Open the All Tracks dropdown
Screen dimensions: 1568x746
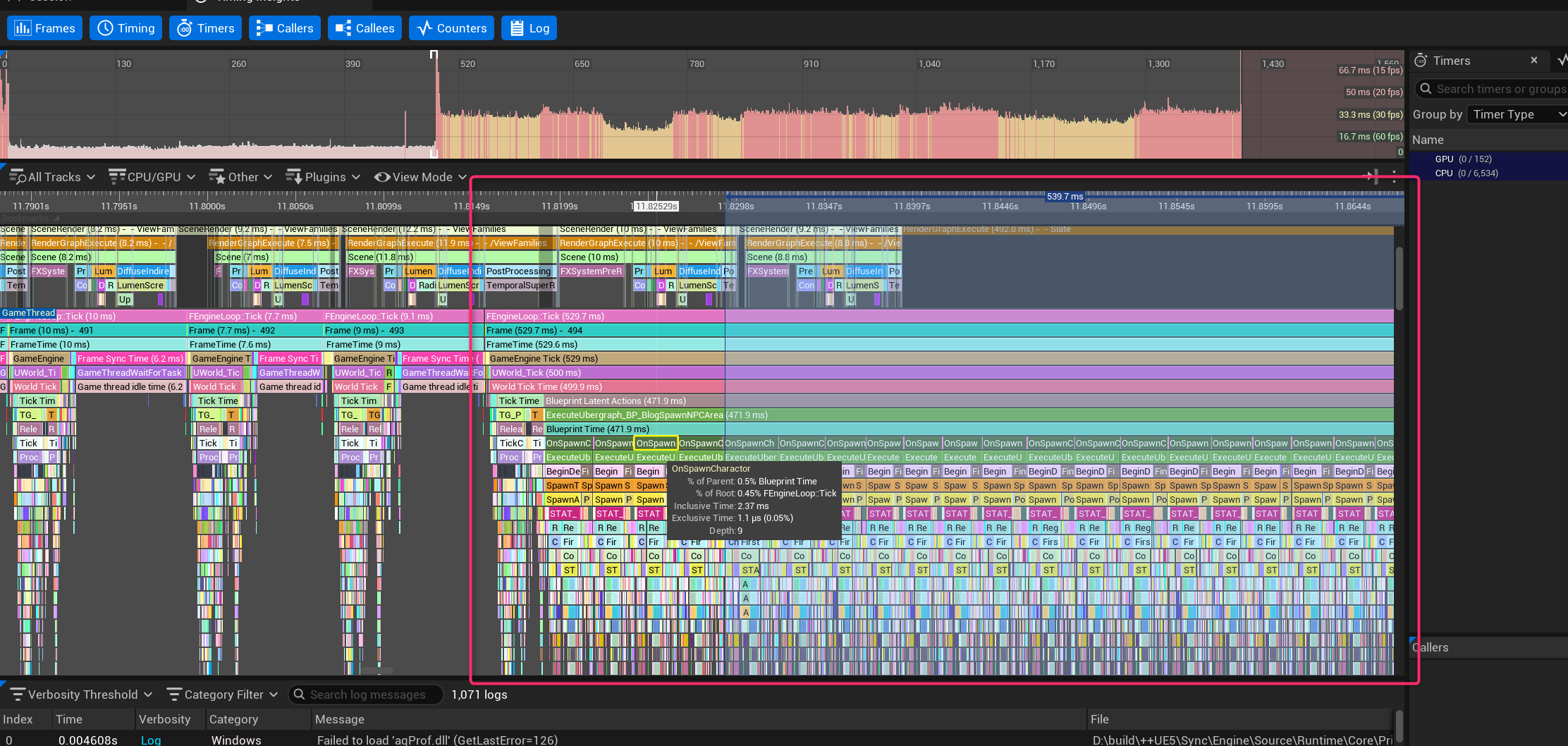(x=52, y=177)
